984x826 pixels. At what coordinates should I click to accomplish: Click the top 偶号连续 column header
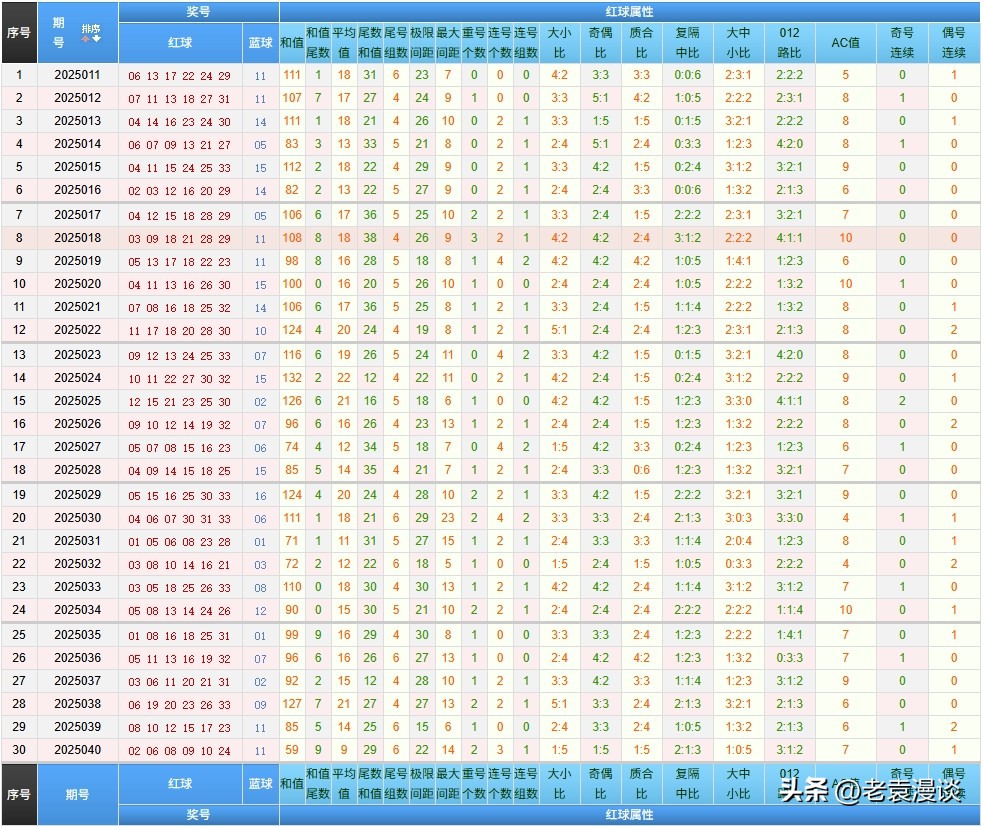954,43
